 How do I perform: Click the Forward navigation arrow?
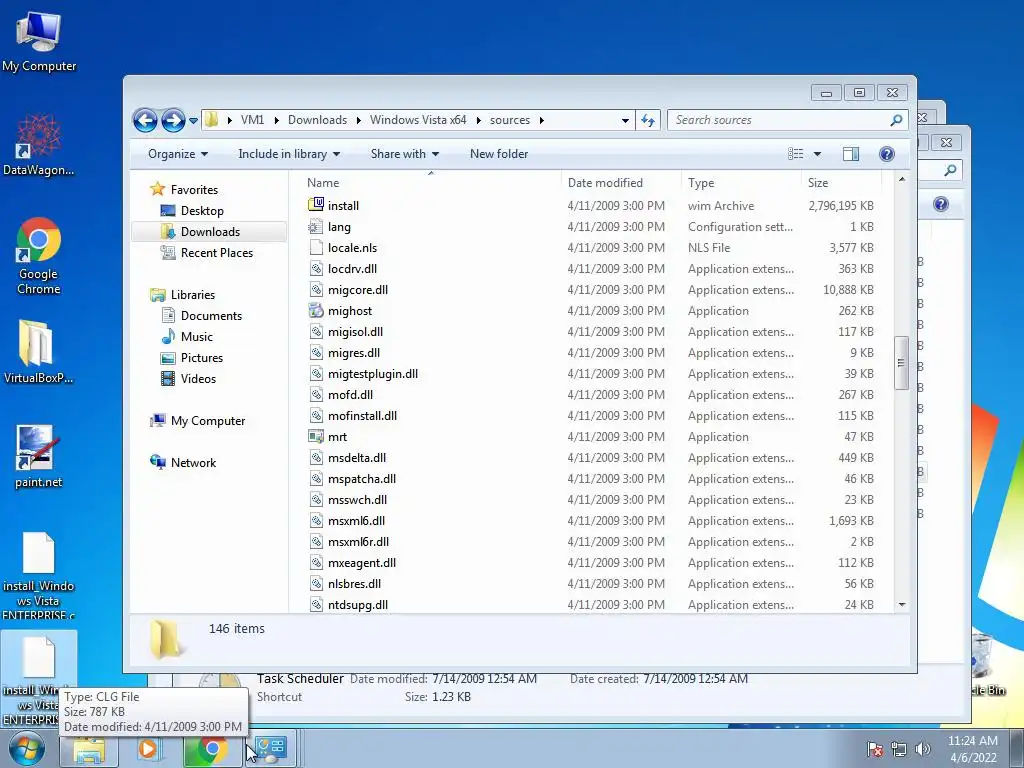tap(173, 120)
